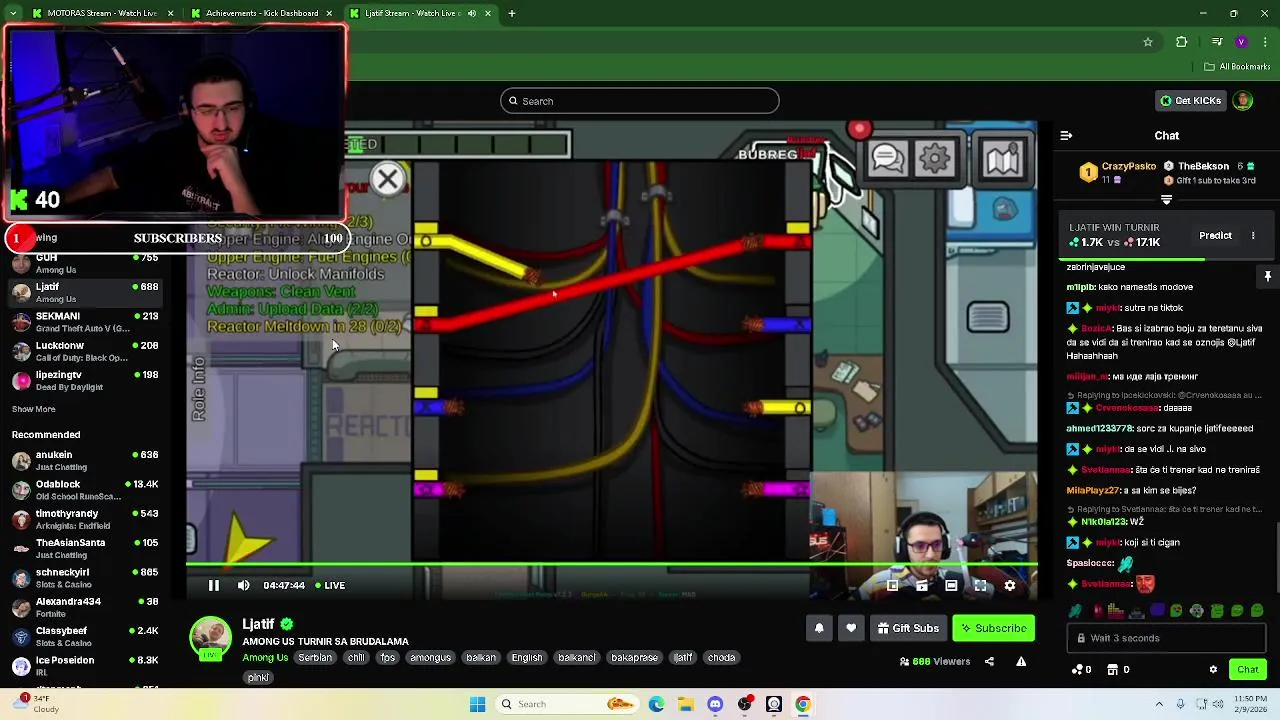Viewport: 1280px width, 720px height.
Task: Open chat settings gear icon
Action: pos(1213,669)
